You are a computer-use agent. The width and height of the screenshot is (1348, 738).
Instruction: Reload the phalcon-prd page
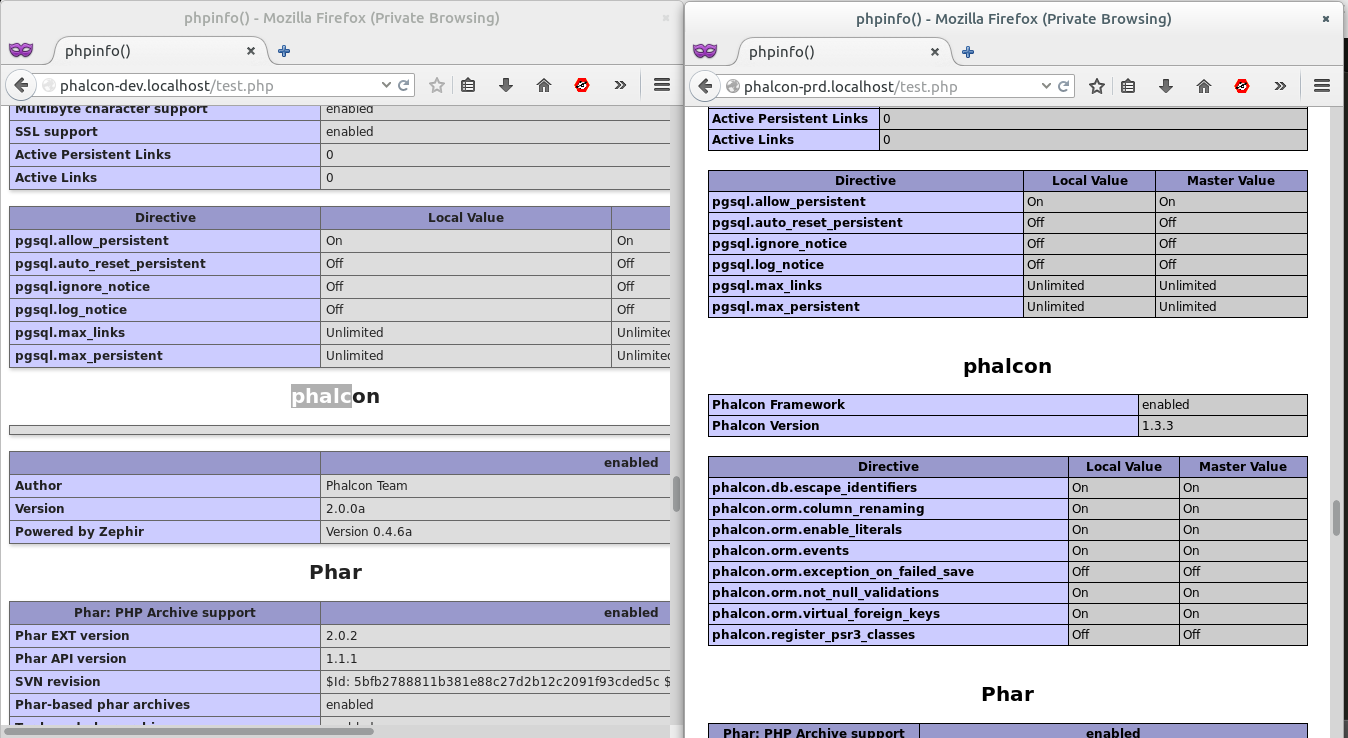tap(1064, 86)
